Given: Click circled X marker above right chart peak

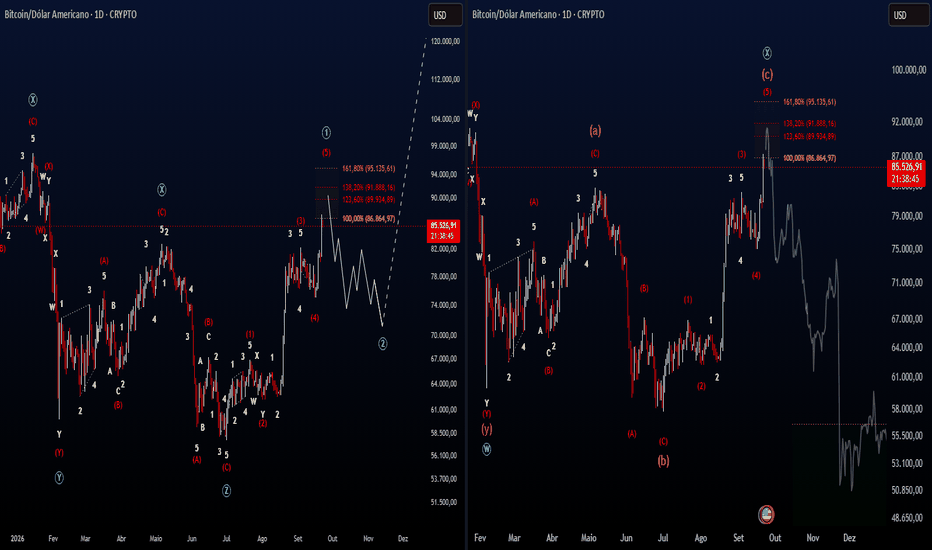Looking at the screenshot, I should (767, 54).
